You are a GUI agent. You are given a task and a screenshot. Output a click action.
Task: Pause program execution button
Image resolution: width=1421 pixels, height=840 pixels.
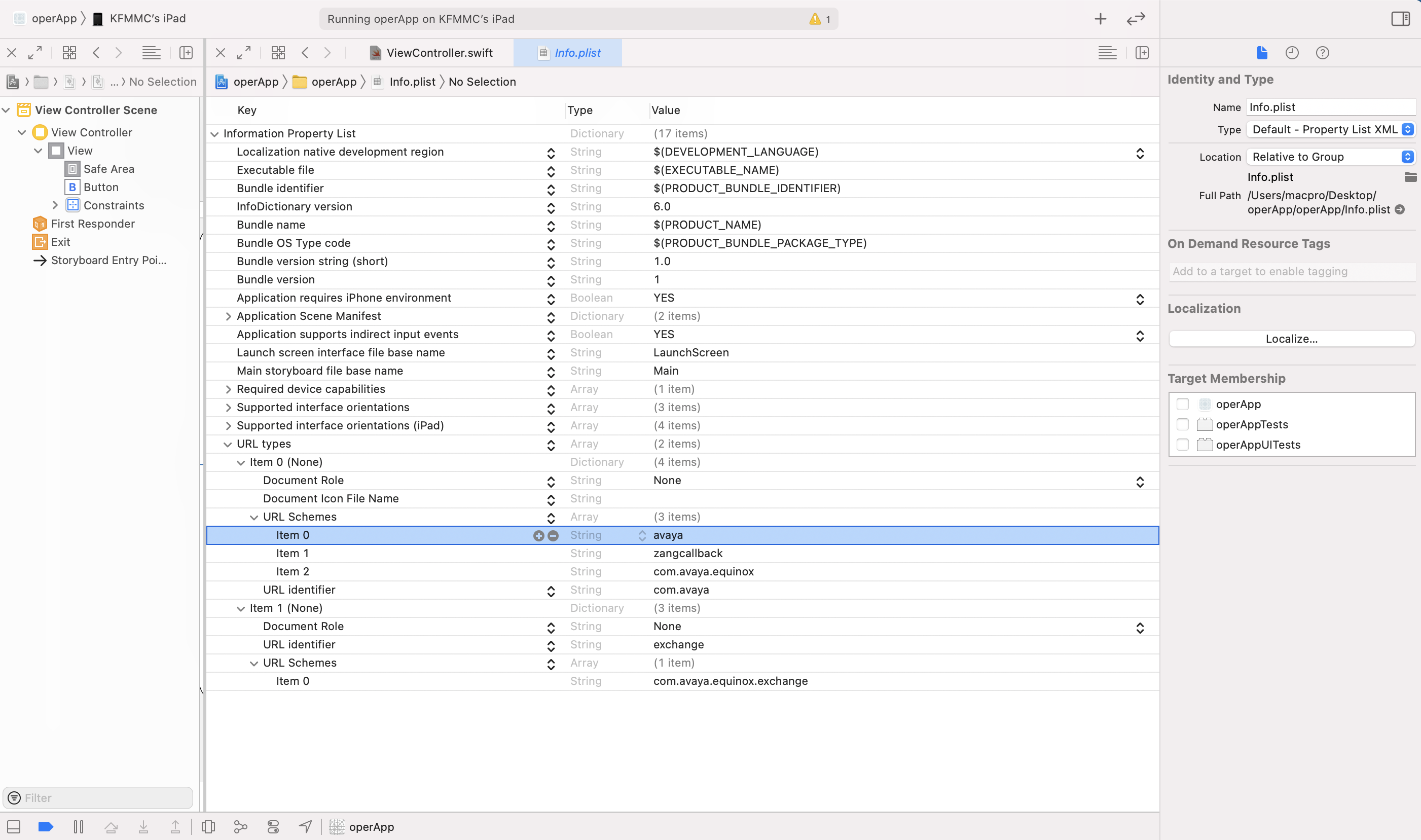coord(79,827)
